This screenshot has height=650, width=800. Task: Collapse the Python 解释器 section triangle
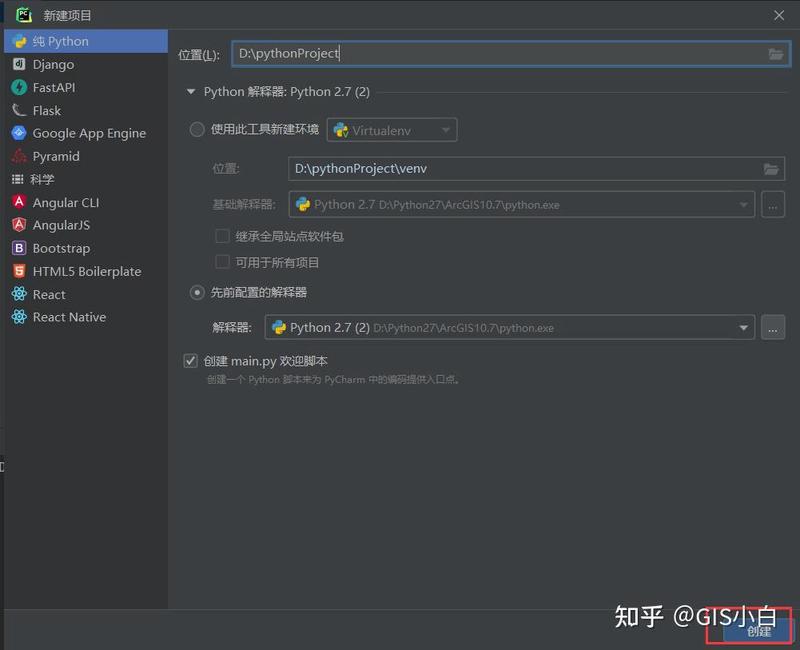(x=191, y=92)
